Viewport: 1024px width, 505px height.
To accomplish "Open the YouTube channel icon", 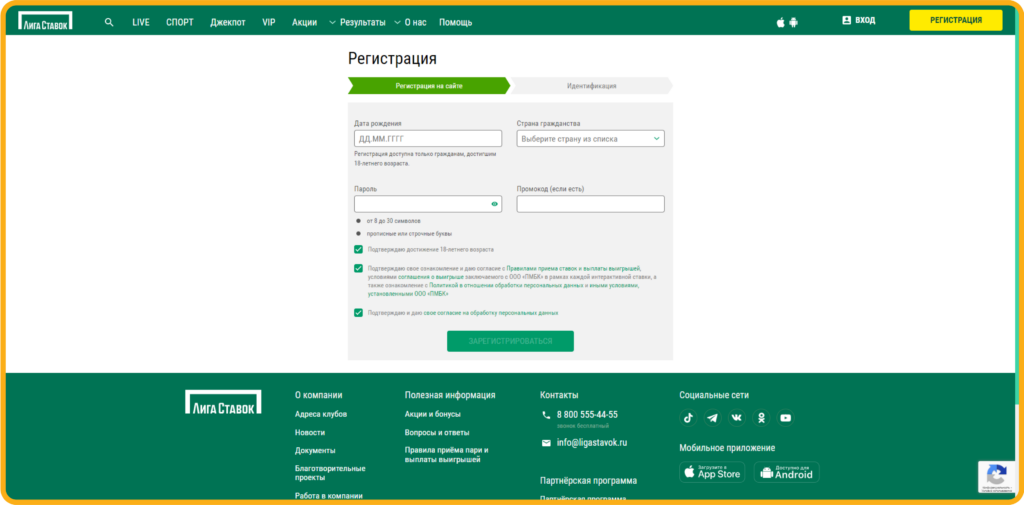I will [786, 418].
